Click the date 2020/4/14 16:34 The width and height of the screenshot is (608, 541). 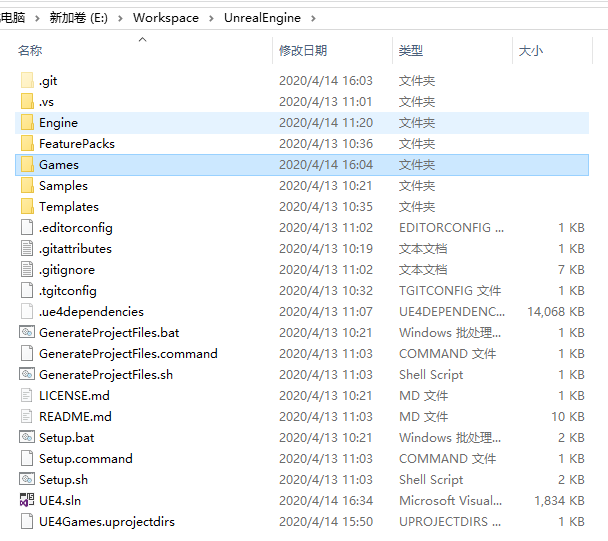point(326,500)
